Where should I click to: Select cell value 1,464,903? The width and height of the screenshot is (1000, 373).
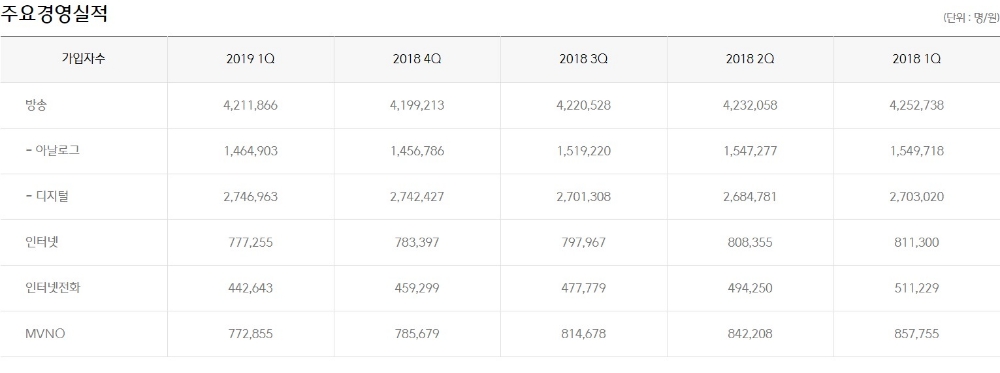pyautogui.click(x=251, y=151)
